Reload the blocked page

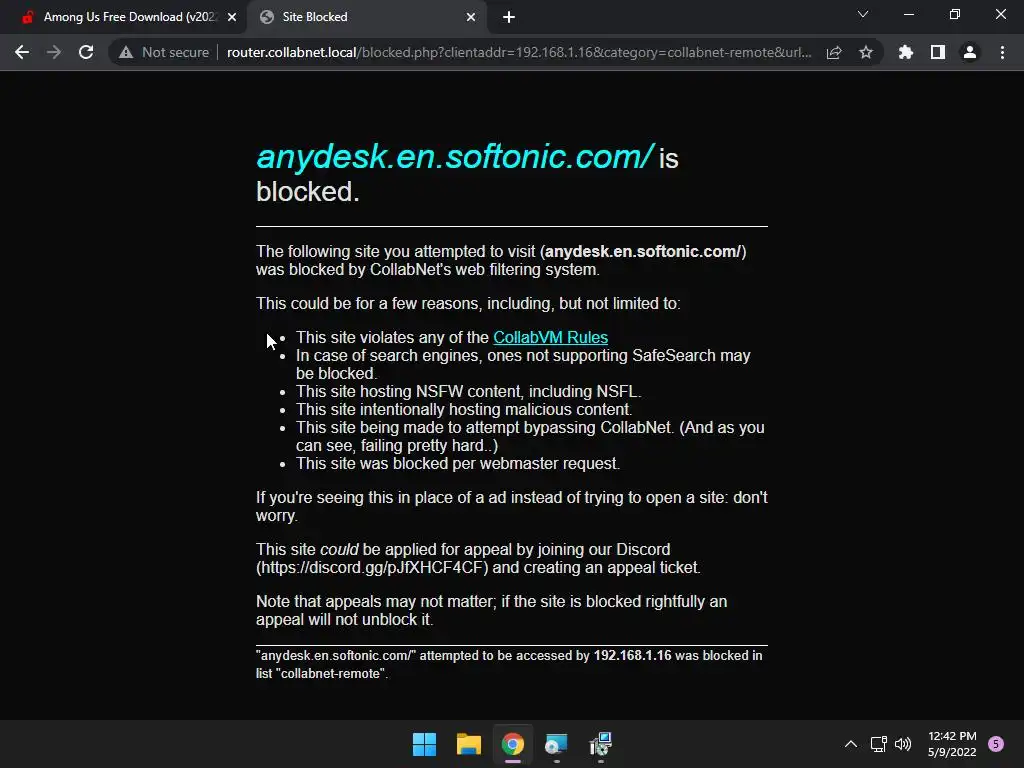pyautogui.click(x=86, y=52)
